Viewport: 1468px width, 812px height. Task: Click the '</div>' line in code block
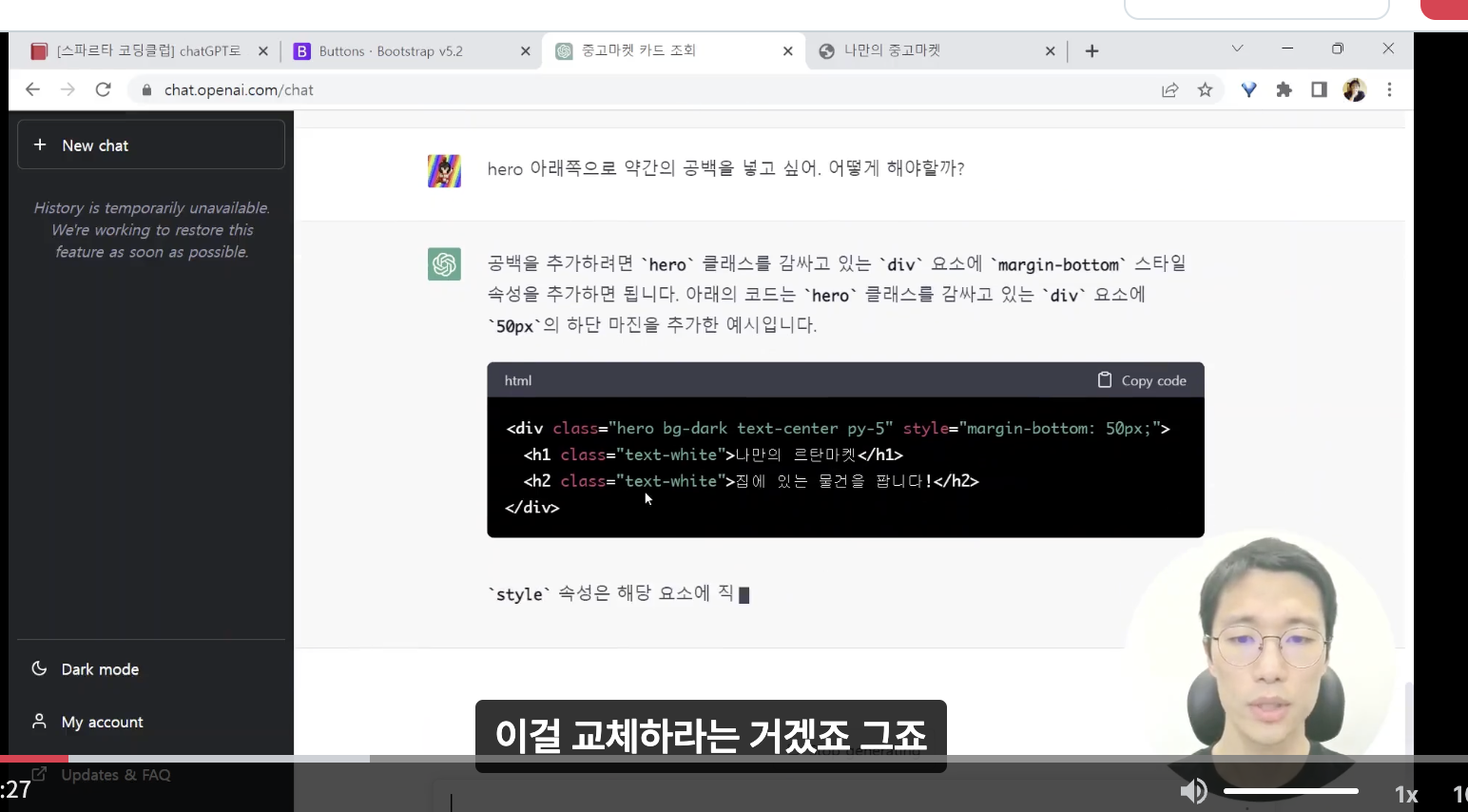[x=532, y=507]
